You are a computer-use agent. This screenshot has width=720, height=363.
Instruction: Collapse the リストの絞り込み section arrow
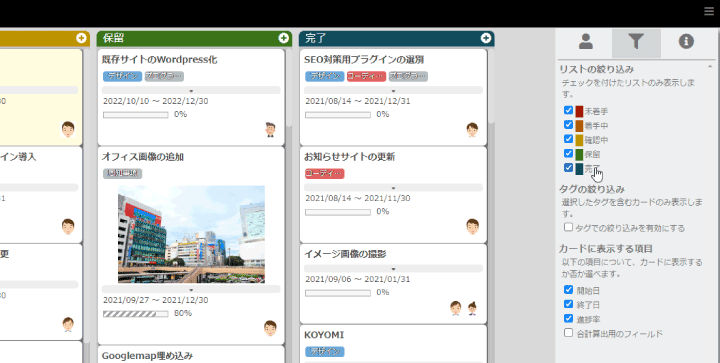pyautogui.click(x=710, y=67)
